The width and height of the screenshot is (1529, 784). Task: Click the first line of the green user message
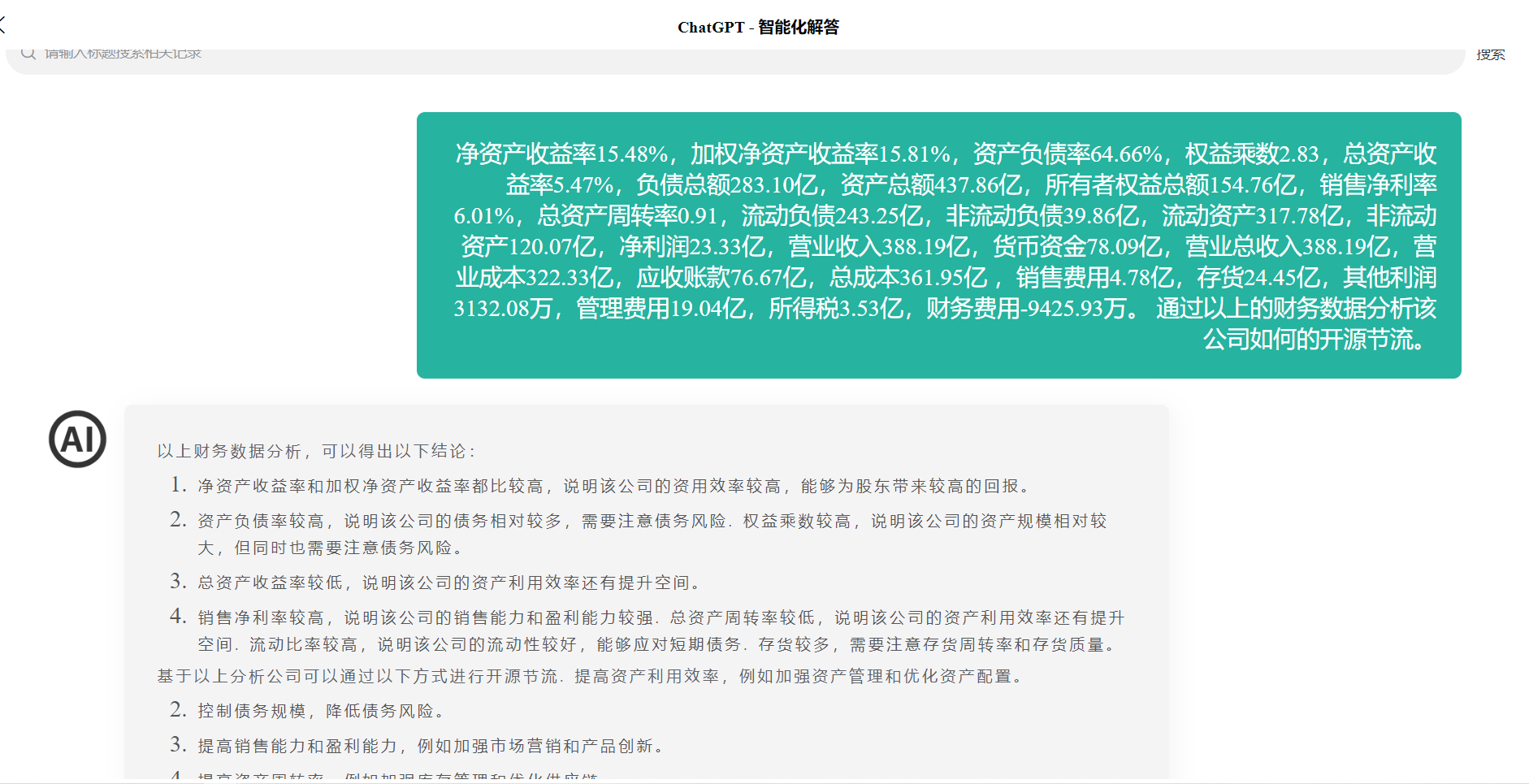pos(945,154)
